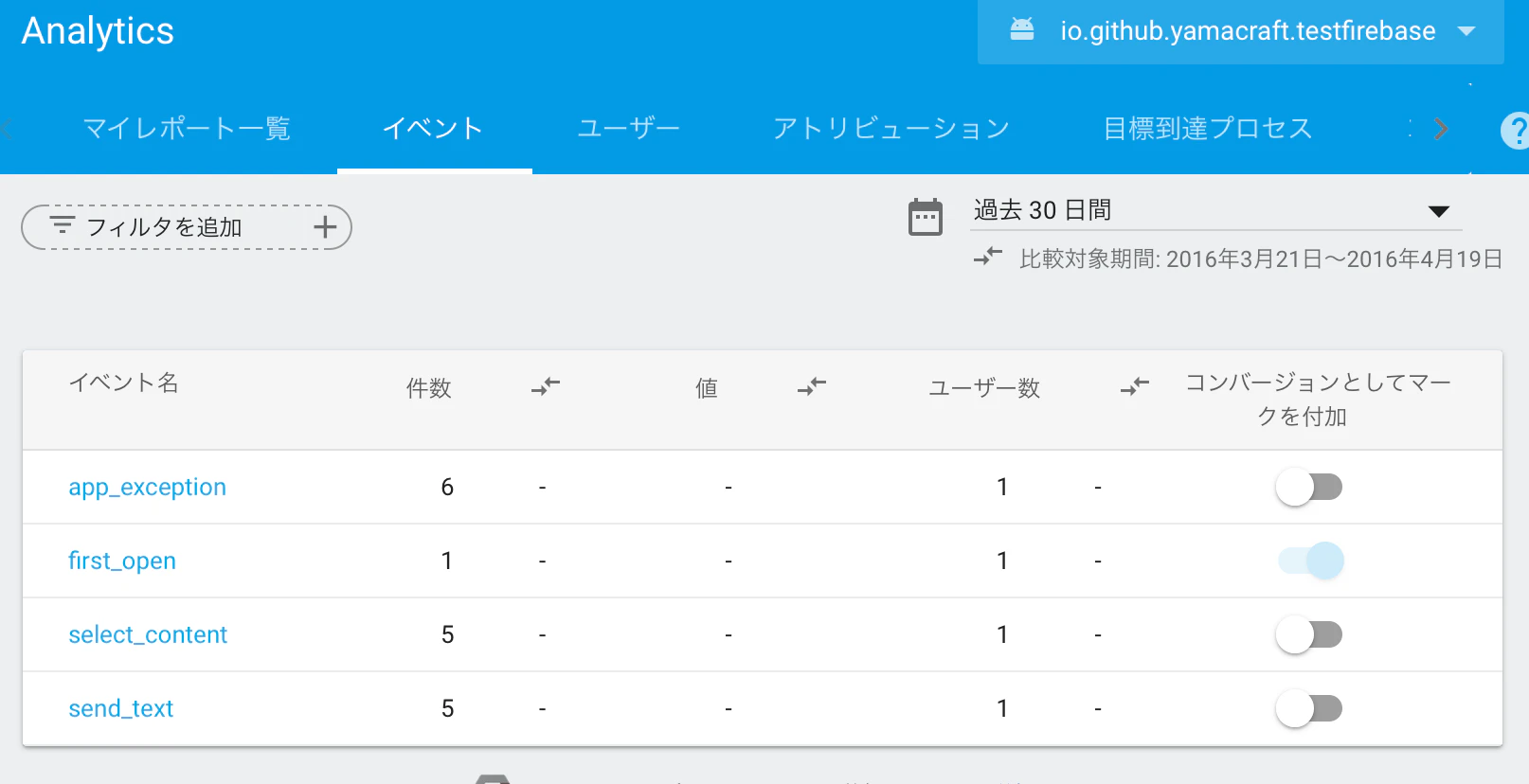Click the compare arrows icon next to 比較対象期間

(988, 257)
